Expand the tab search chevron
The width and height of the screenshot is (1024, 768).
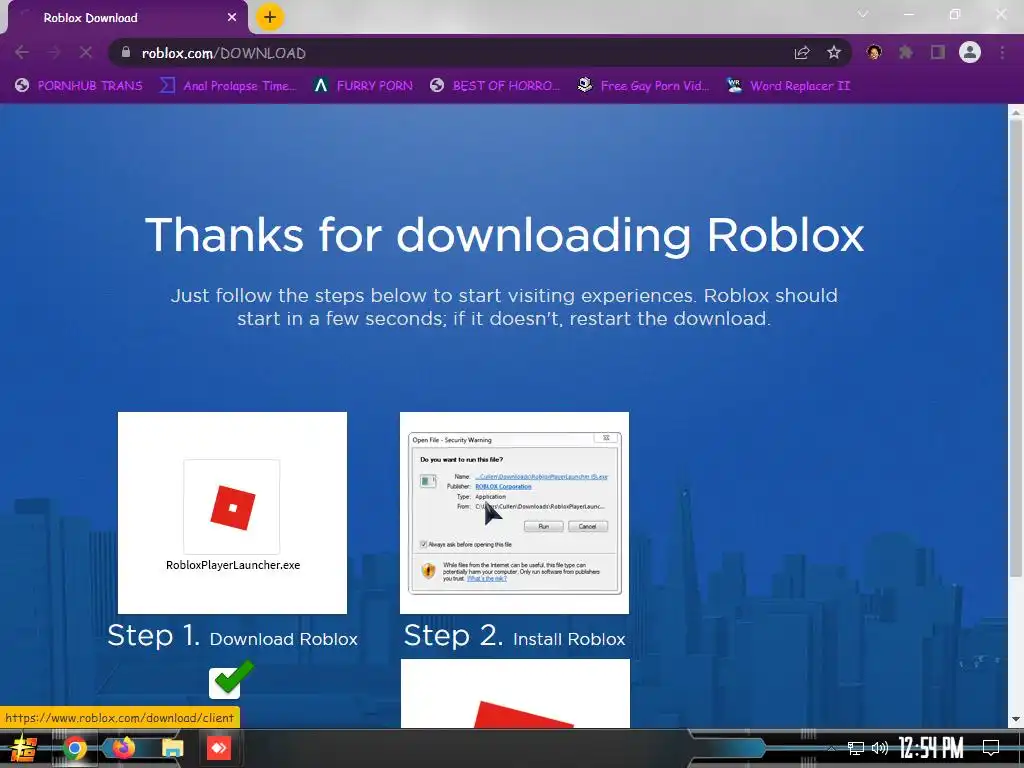863,14
